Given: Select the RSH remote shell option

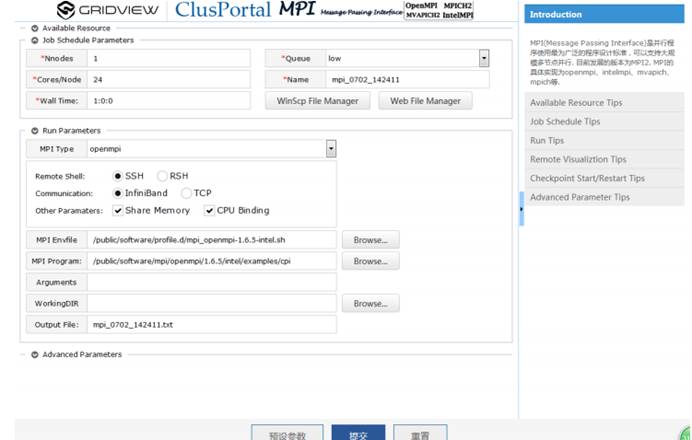Looking at the screenshot, I should point(162,176).
